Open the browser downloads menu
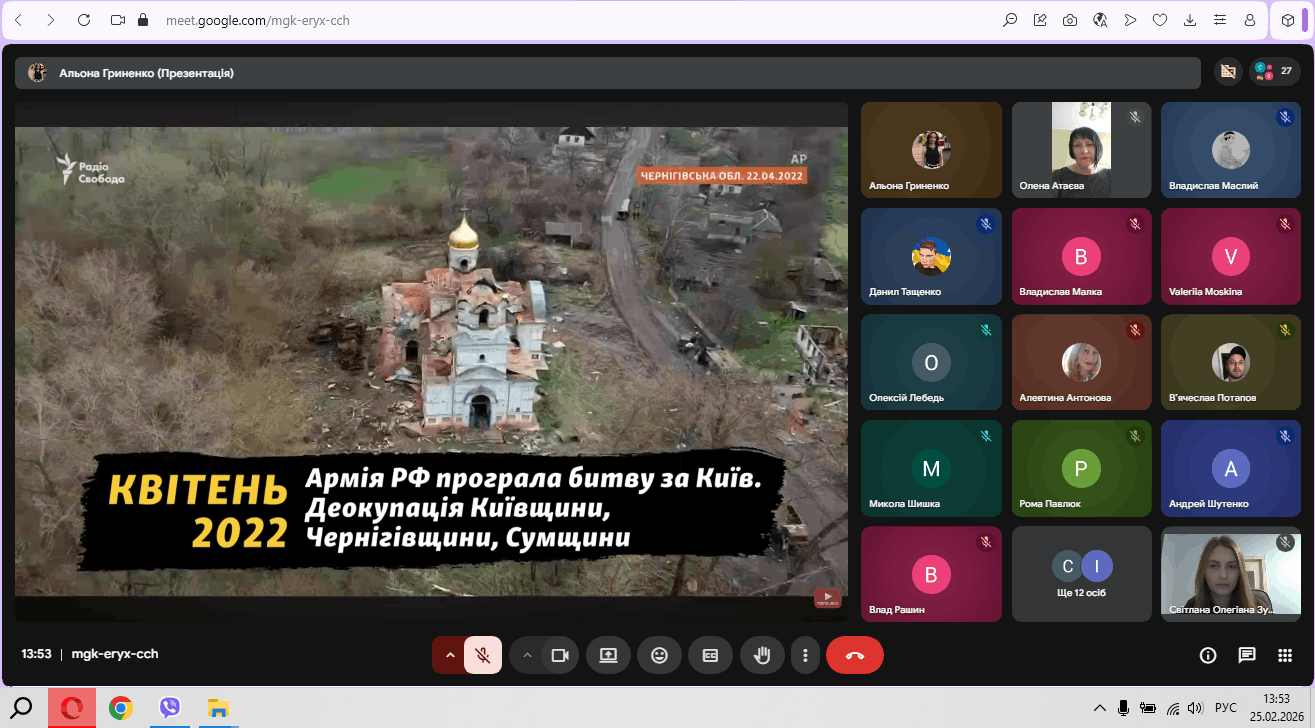This screenshot has width=1315, height=728. [1190, 20]
